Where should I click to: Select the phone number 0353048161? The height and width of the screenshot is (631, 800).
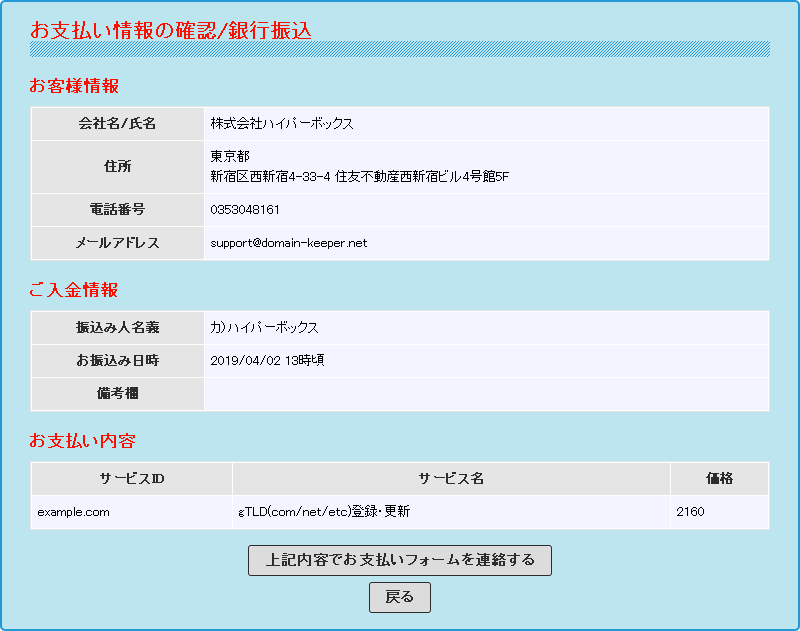[245, 210]
